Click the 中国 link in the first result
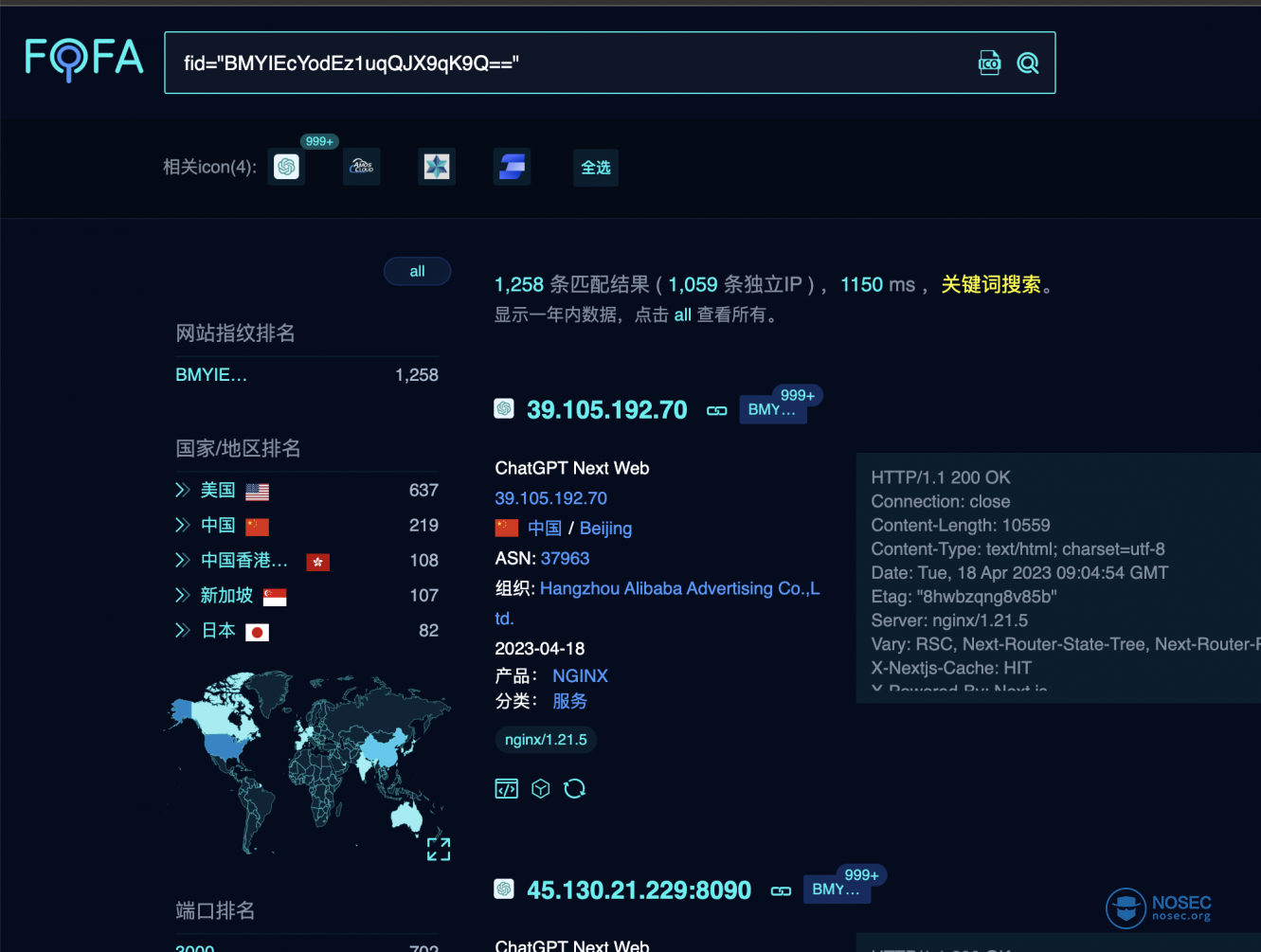This screenshot has width=1261, height=952. (545, 529)
